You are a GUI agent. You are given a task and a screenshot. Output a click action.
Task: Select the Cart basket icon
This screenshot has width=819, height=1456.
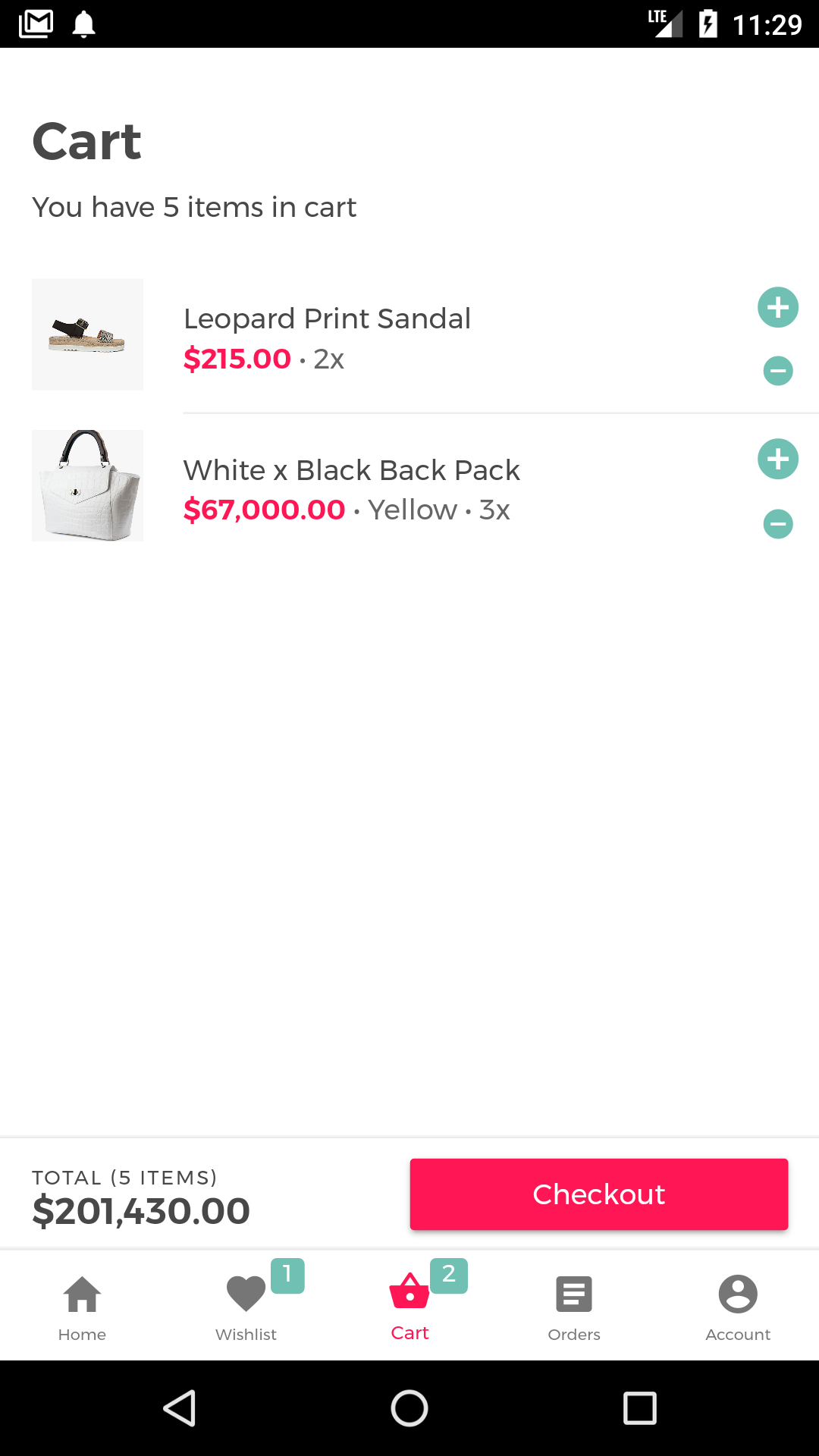[x=409, y=1291]
